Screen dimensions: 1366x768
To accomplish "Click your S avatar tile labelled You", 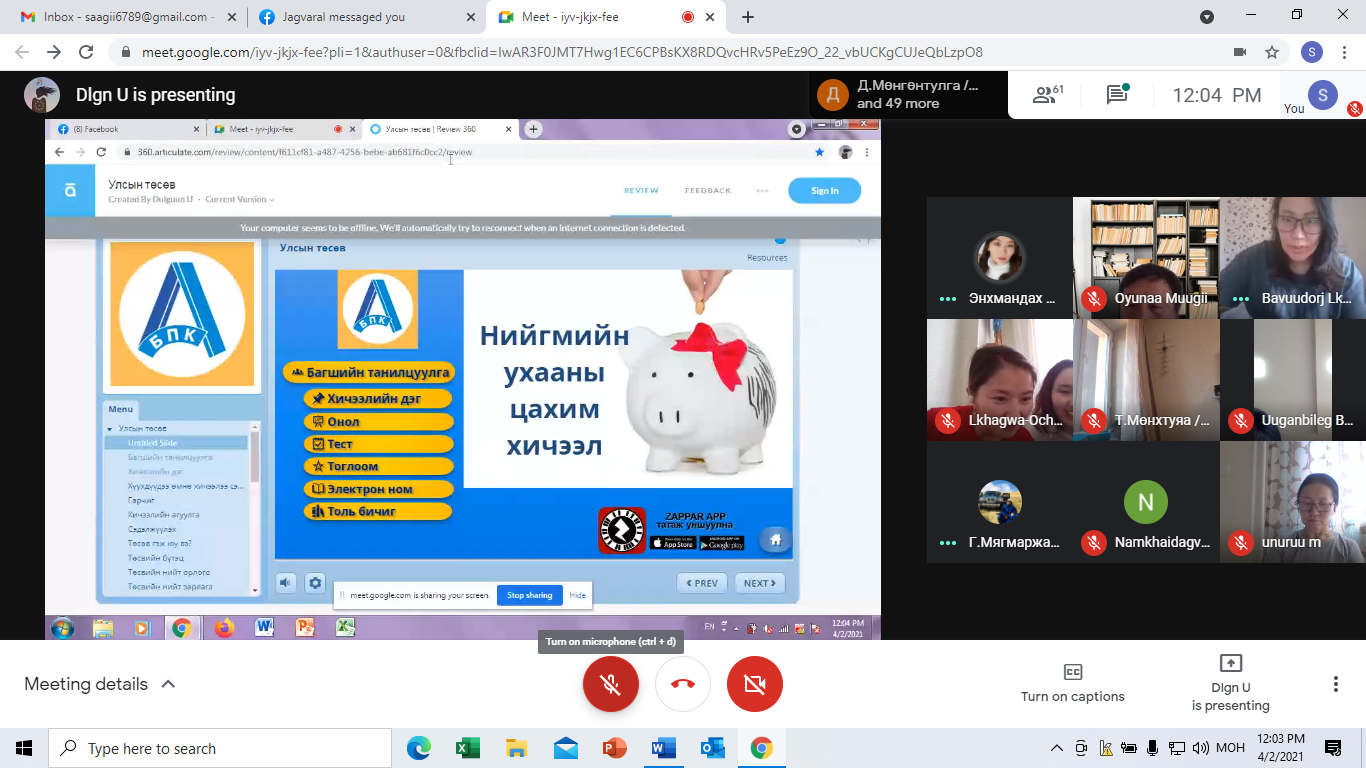I will click(1323, 96).
